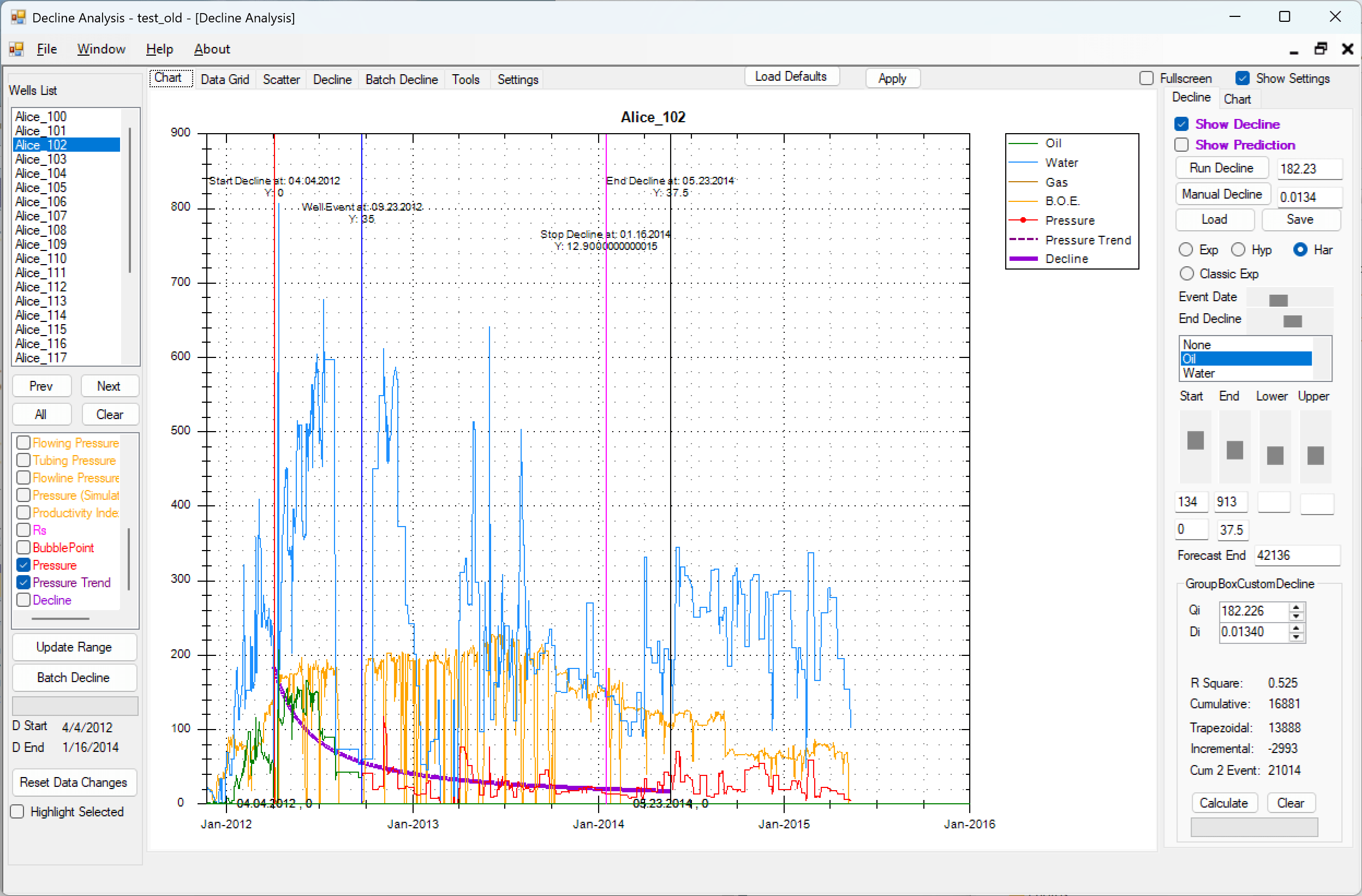Open the Help menu

coord(159,49)
